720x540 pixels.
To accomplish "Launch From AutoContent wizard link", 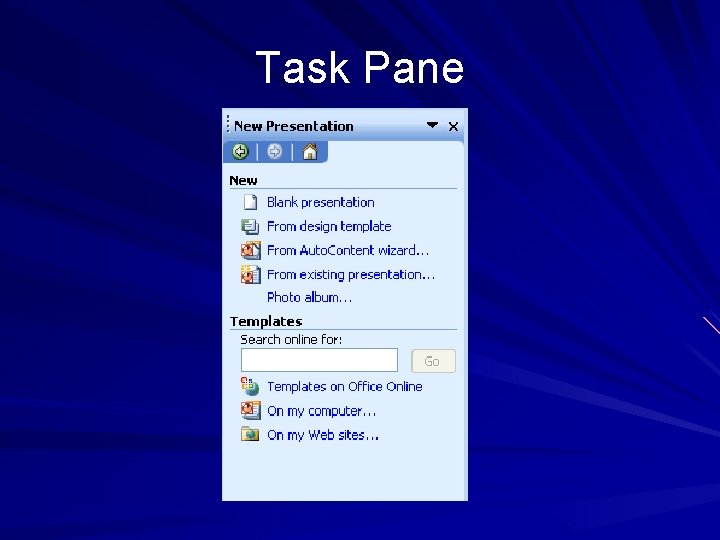I will (348, 250).
